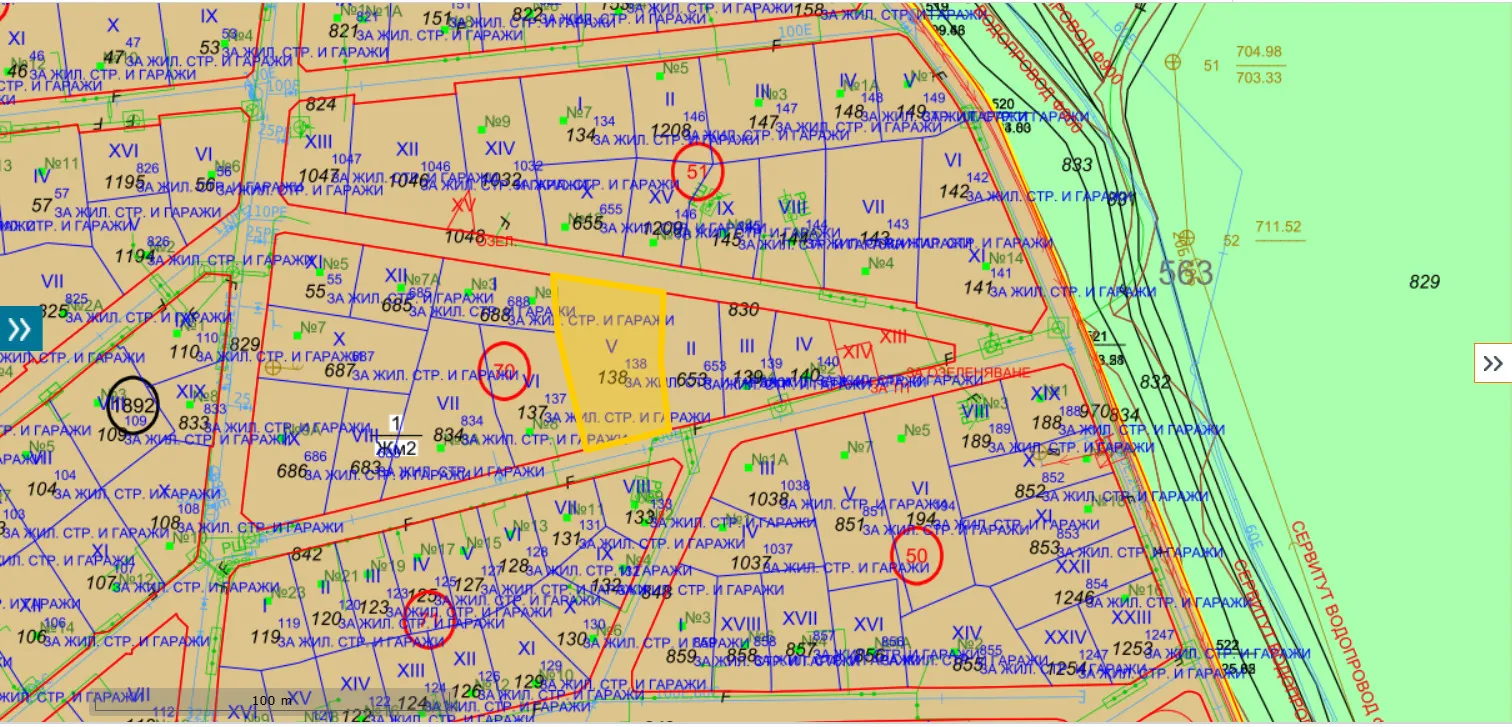Click the blue Roman numeral XXIII
This screenshot has width=1512, height=727.
pyautogui.click(x=1131, y=617)
